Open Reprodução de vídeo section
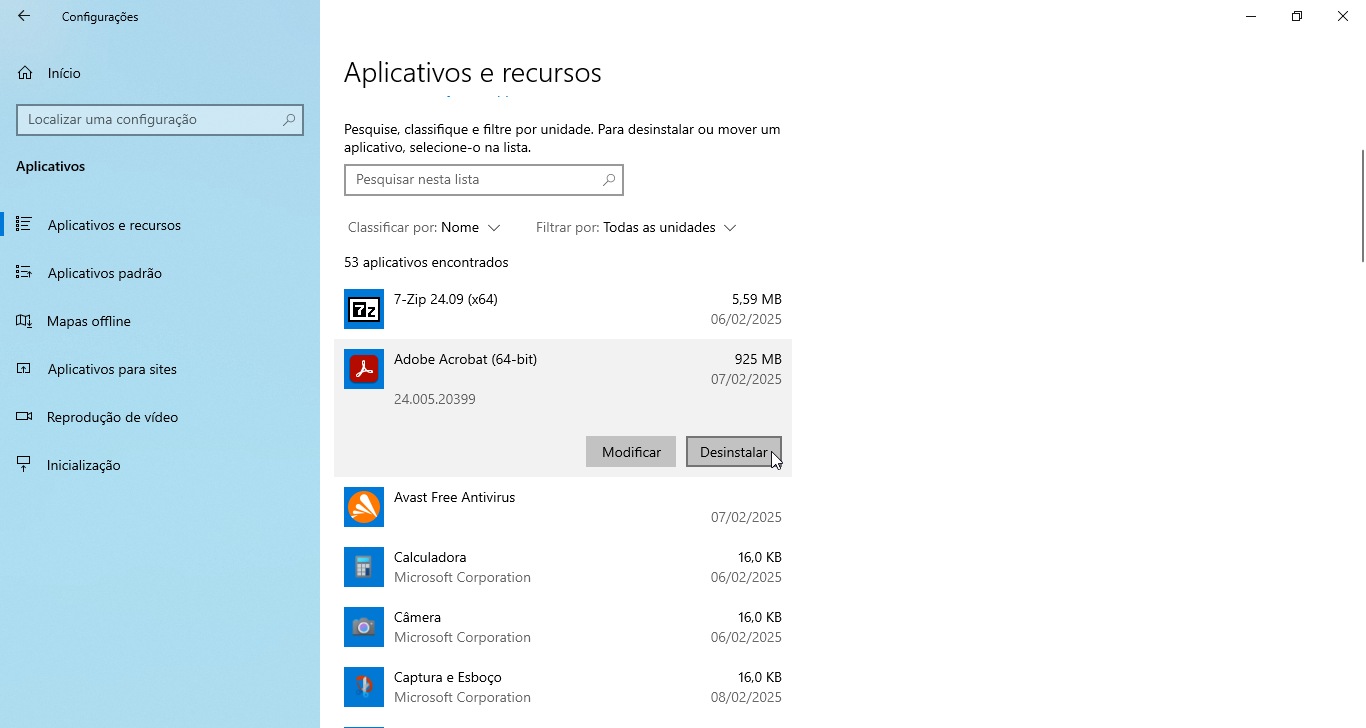 pos(160,417)
